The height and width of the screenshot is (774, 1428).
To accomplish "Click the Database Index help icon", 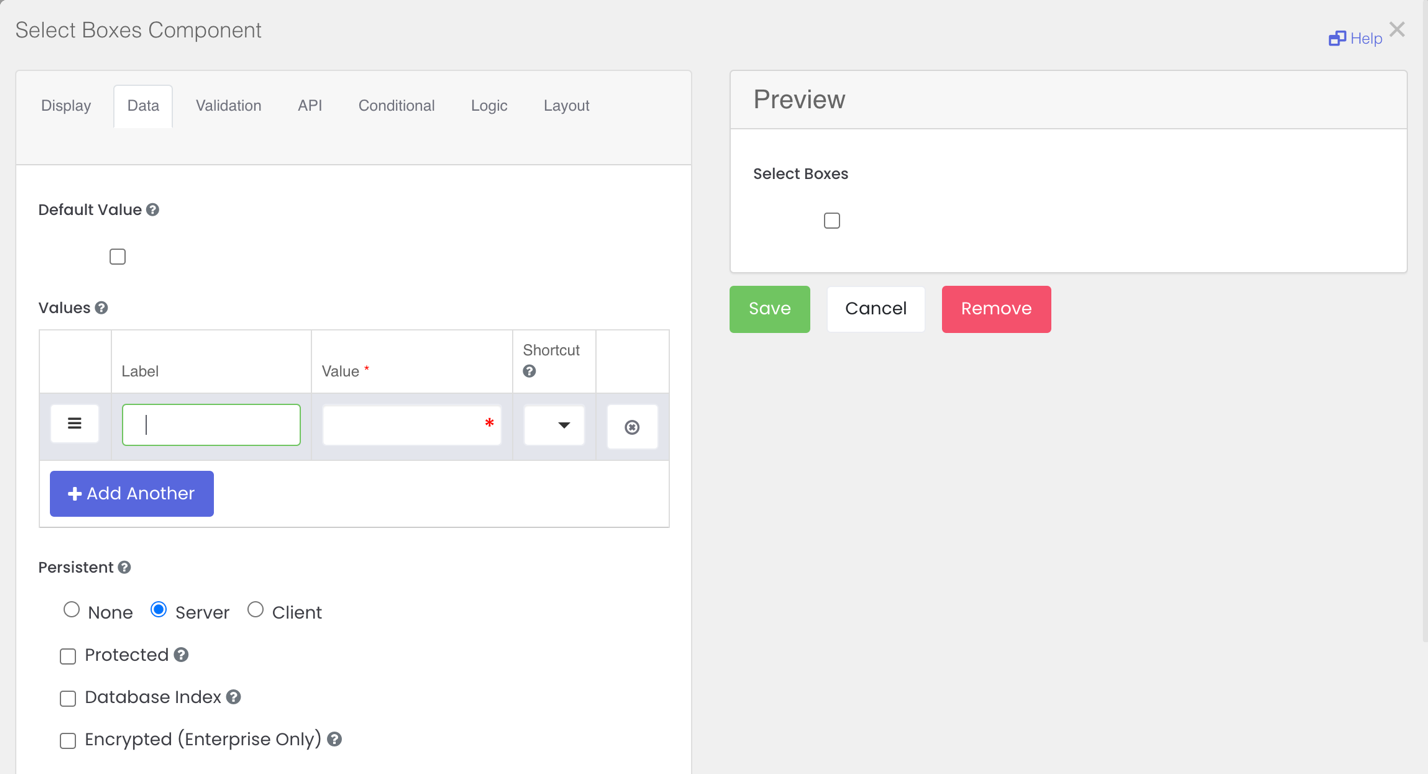I will (233, 697).
